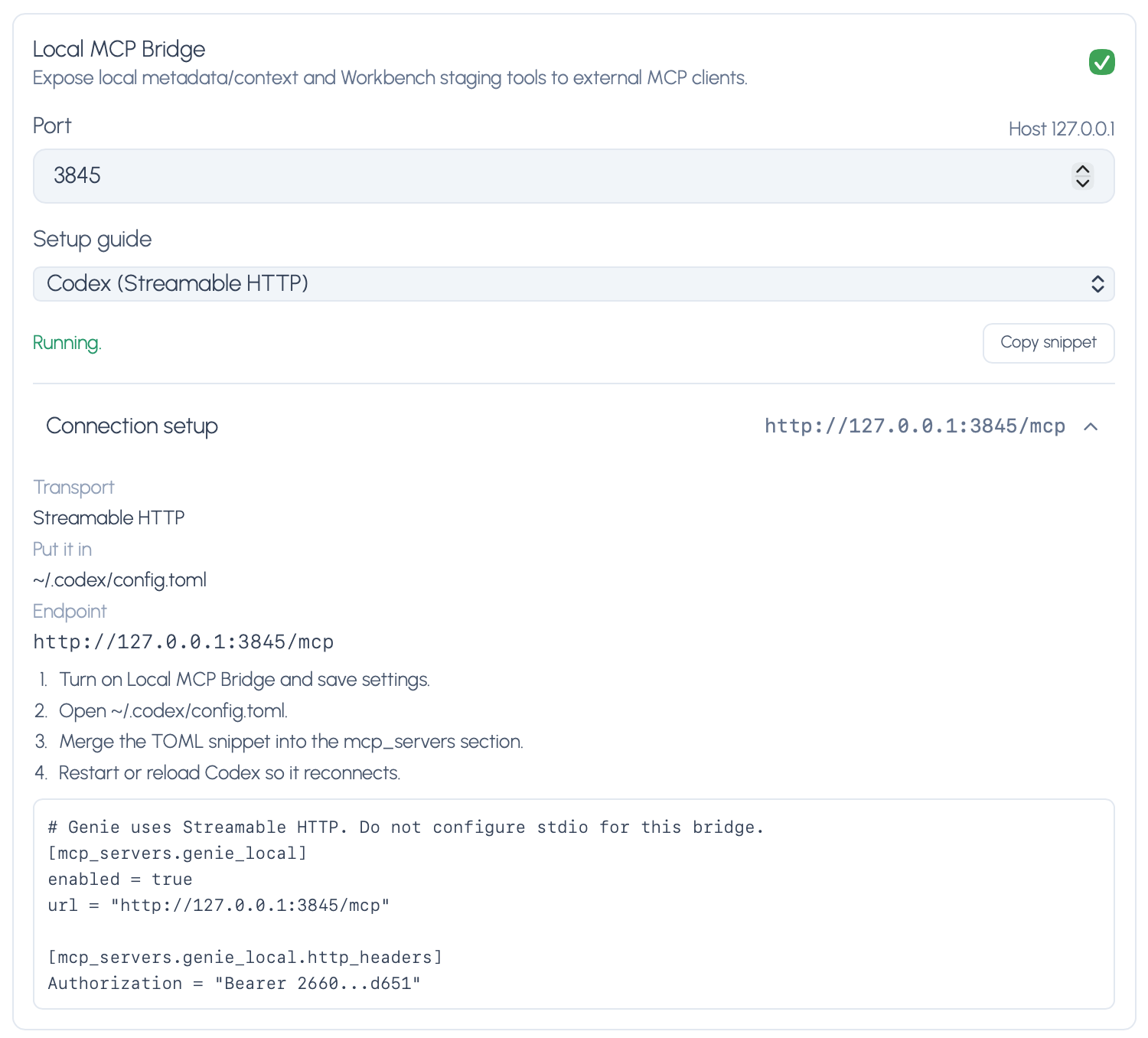
Task: Click the Copy snippet button
Action: [1049, 343]
